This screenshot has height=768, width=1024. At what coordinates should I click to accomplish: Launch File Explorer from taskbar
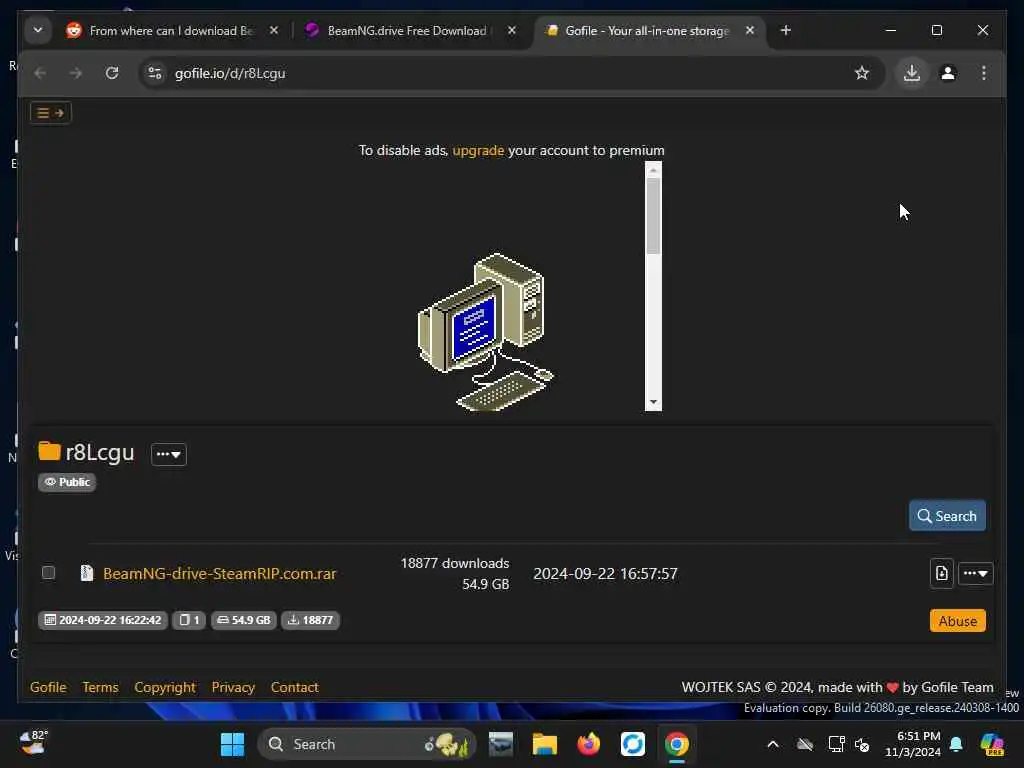pos(545,744)
